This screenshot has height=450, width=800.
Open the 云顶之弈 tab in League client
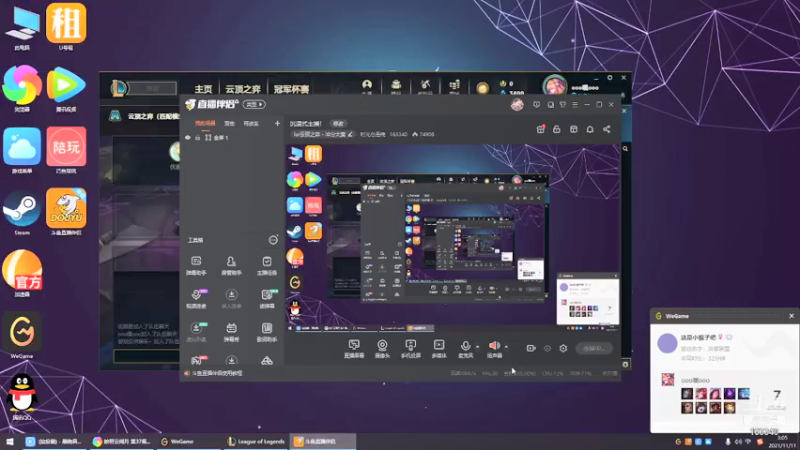243,89
